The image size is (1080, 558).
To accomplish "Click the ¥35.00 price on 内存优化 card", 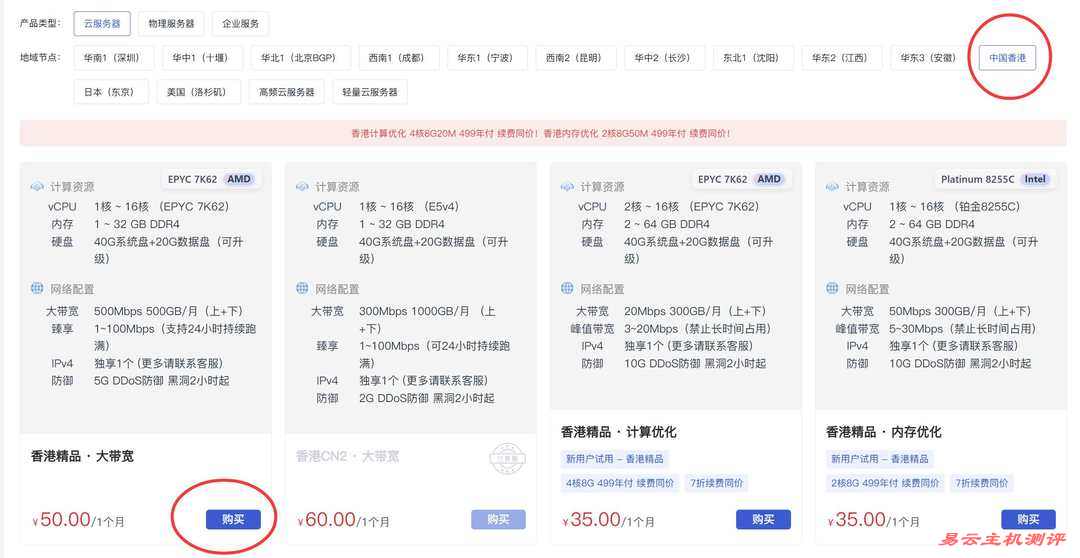I will (857, 520).
